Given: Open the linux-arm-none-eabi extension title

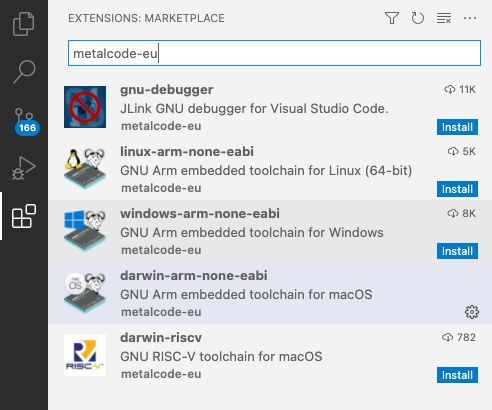Looking at the screenshot, I should point(187,152).
